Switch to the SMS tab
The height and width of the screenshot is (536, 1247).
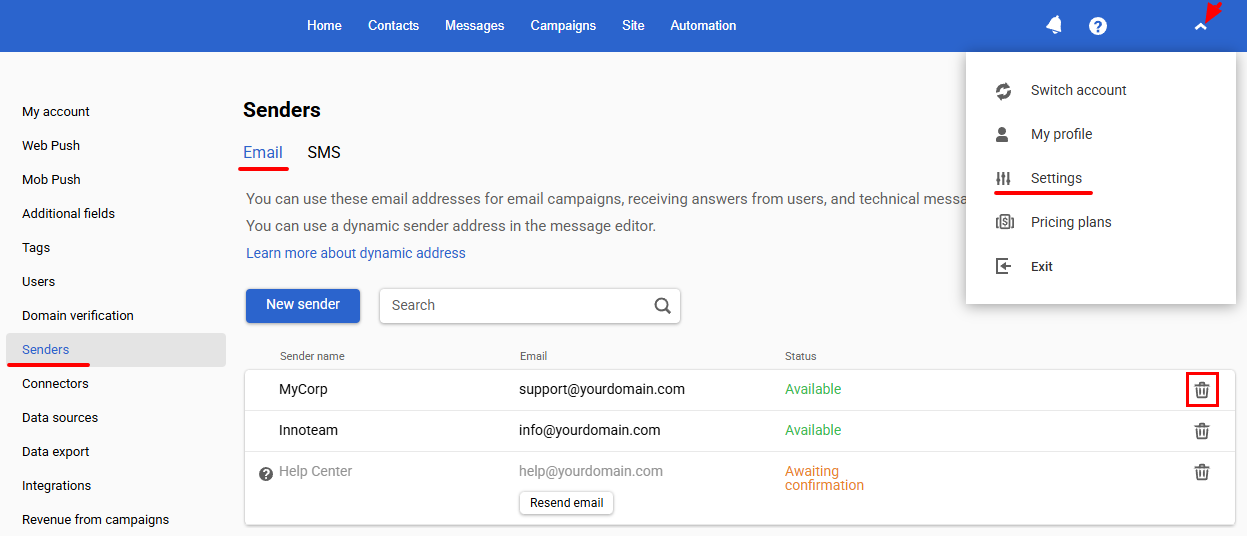point(324,153)
